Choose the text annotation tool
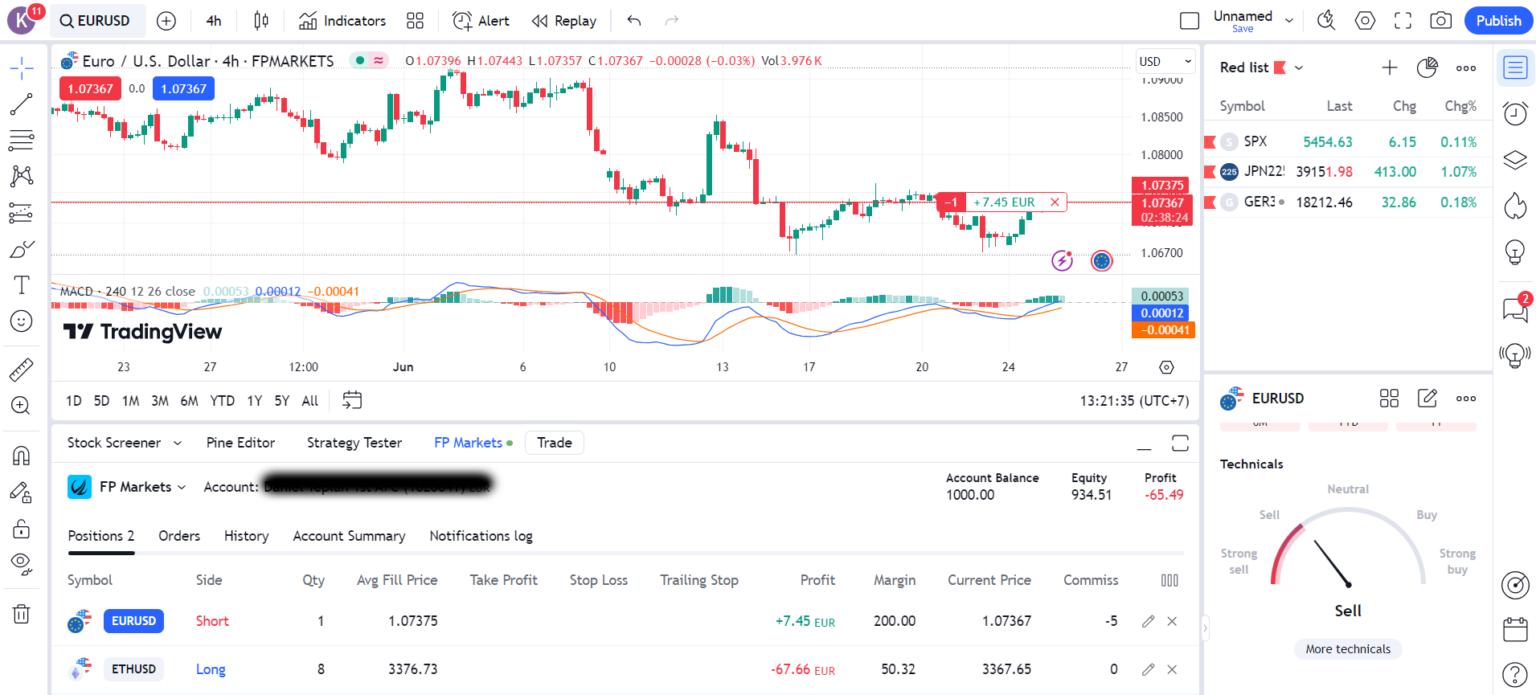The image size is (1536, 695). tap(21, 285)
